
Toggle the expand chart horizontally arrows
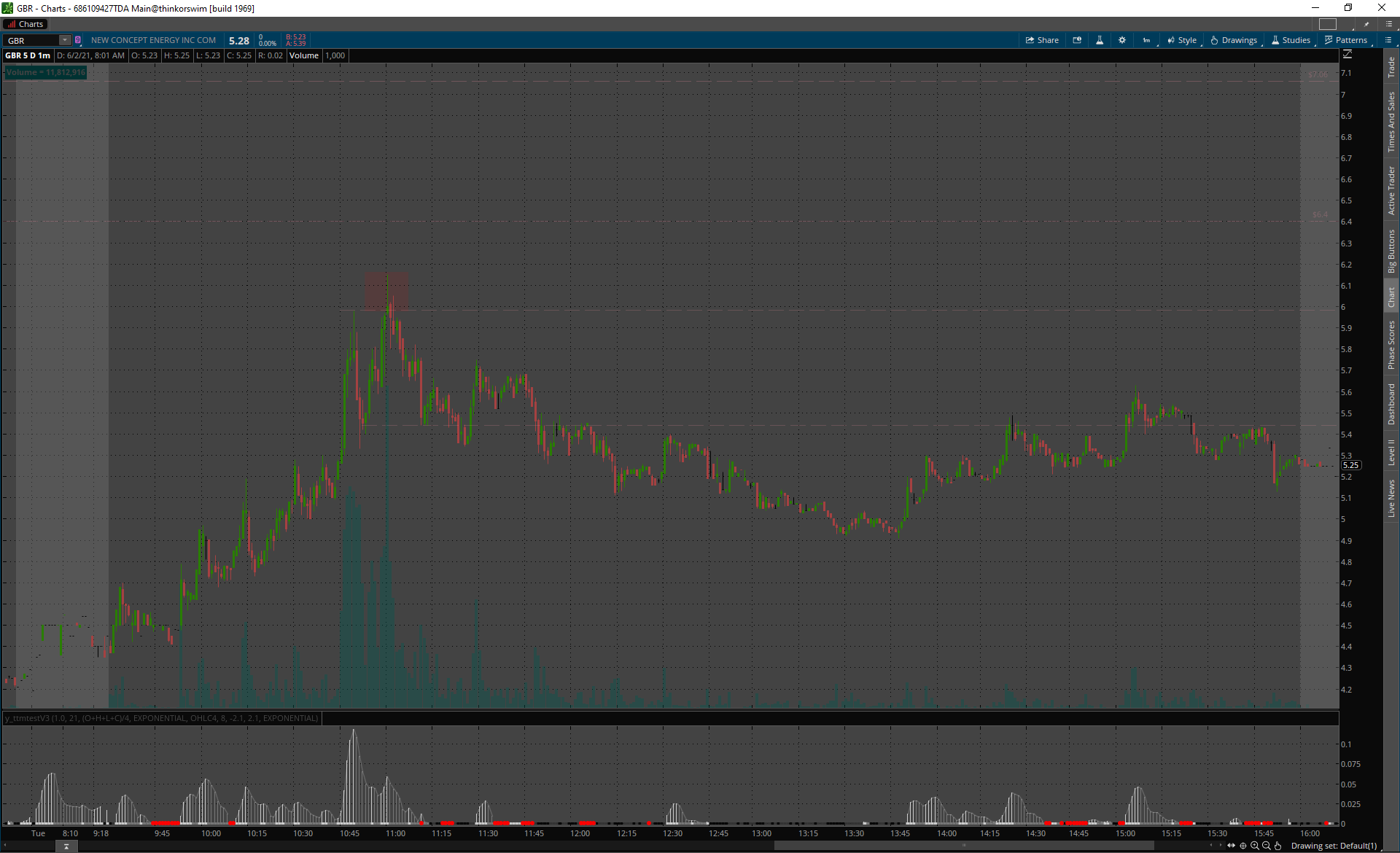point(1232,846)
